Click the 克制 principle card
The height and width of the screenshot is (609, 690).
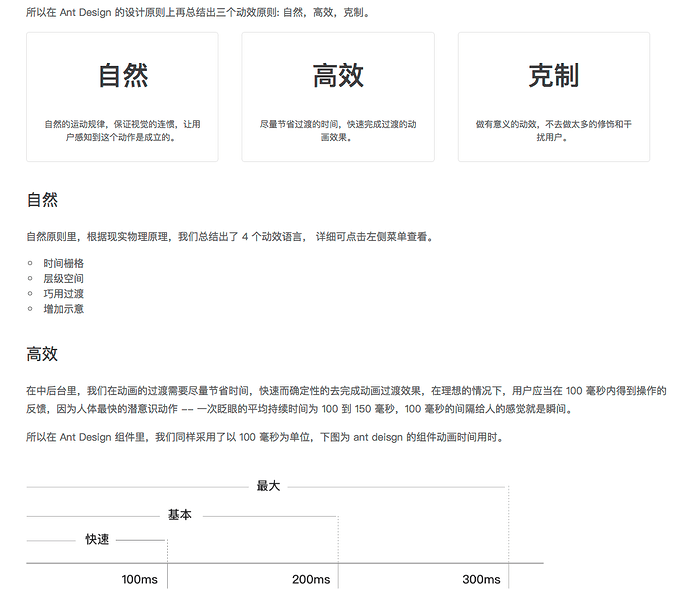click(x=554, y=97)
